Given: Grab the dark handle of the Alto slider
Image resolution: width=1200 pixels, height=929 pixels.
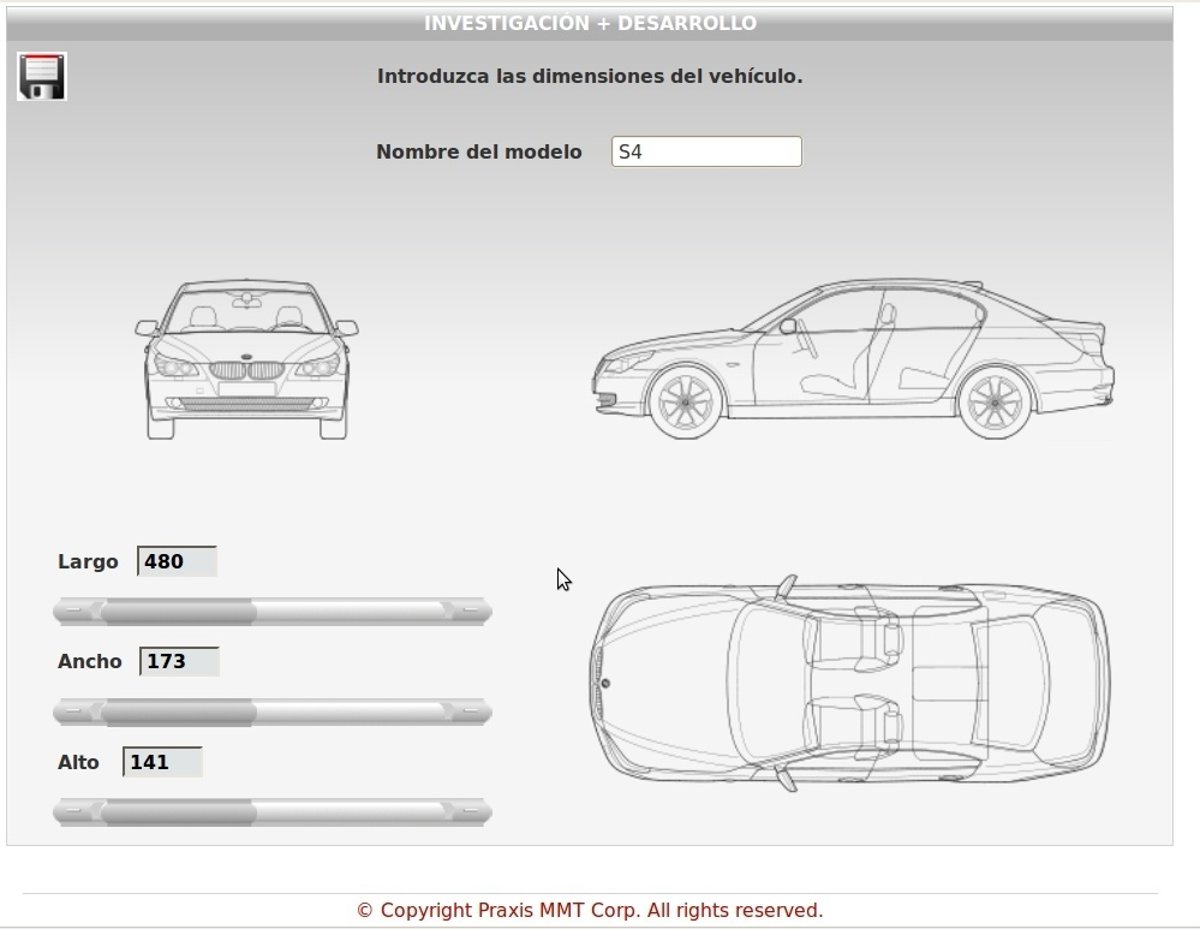Looking at the screenshot, I should [x=178, y=812].
